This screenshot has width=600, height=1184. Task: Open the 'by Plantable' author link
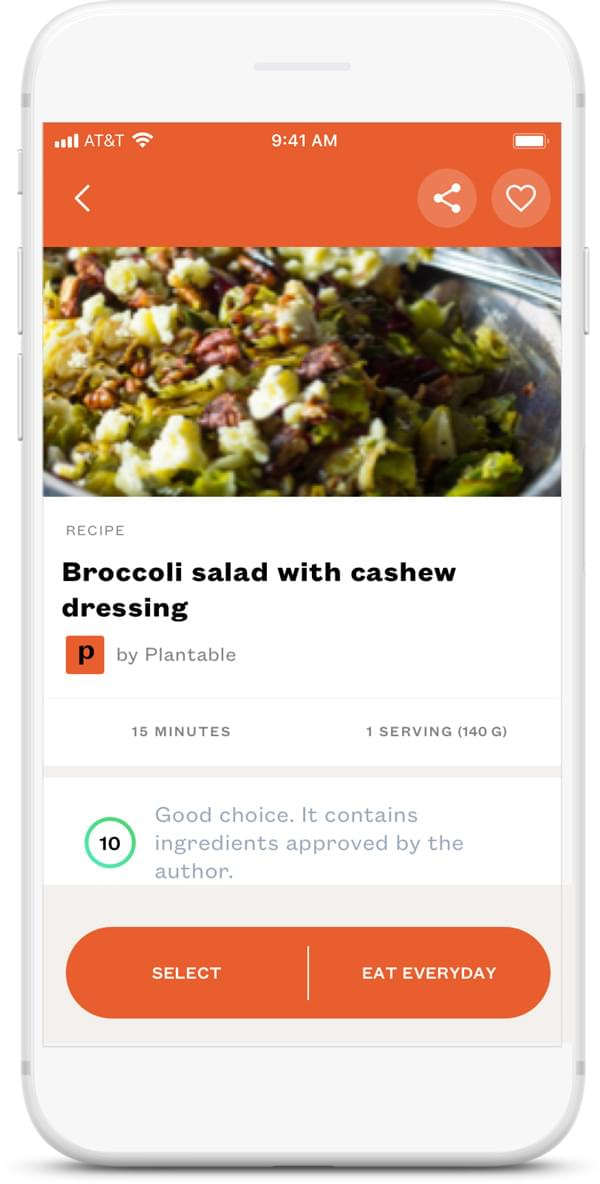click(x=176, y=655)
